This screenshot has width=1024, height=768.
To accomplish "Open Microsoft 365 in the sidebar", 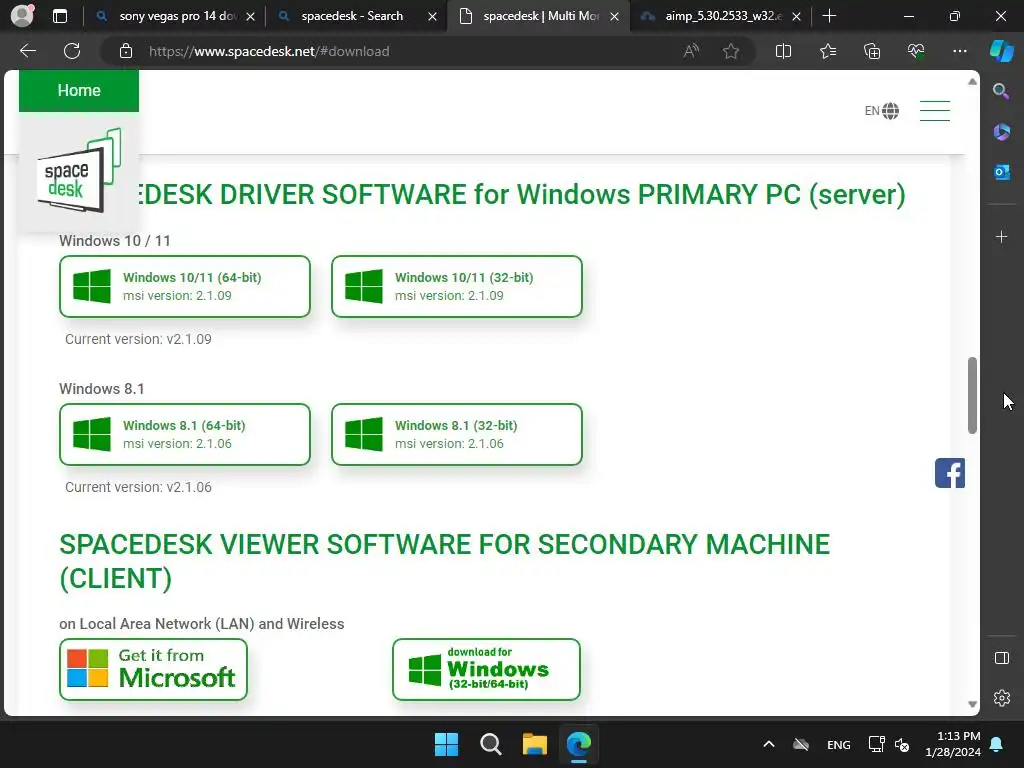I will coord(1001,132).
